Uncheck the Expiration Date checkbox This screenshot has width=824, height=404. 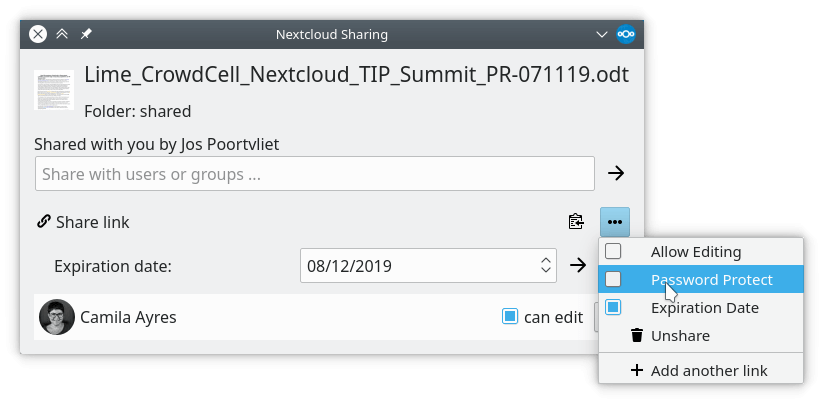[614, 308]
